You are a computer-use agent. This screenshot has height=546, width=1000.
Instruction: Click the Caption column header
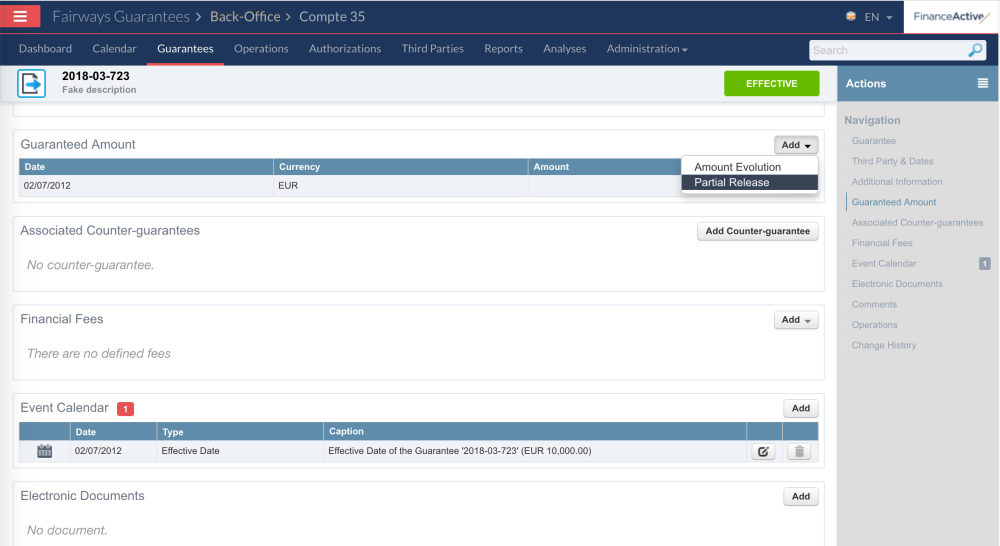coord(534,432)
